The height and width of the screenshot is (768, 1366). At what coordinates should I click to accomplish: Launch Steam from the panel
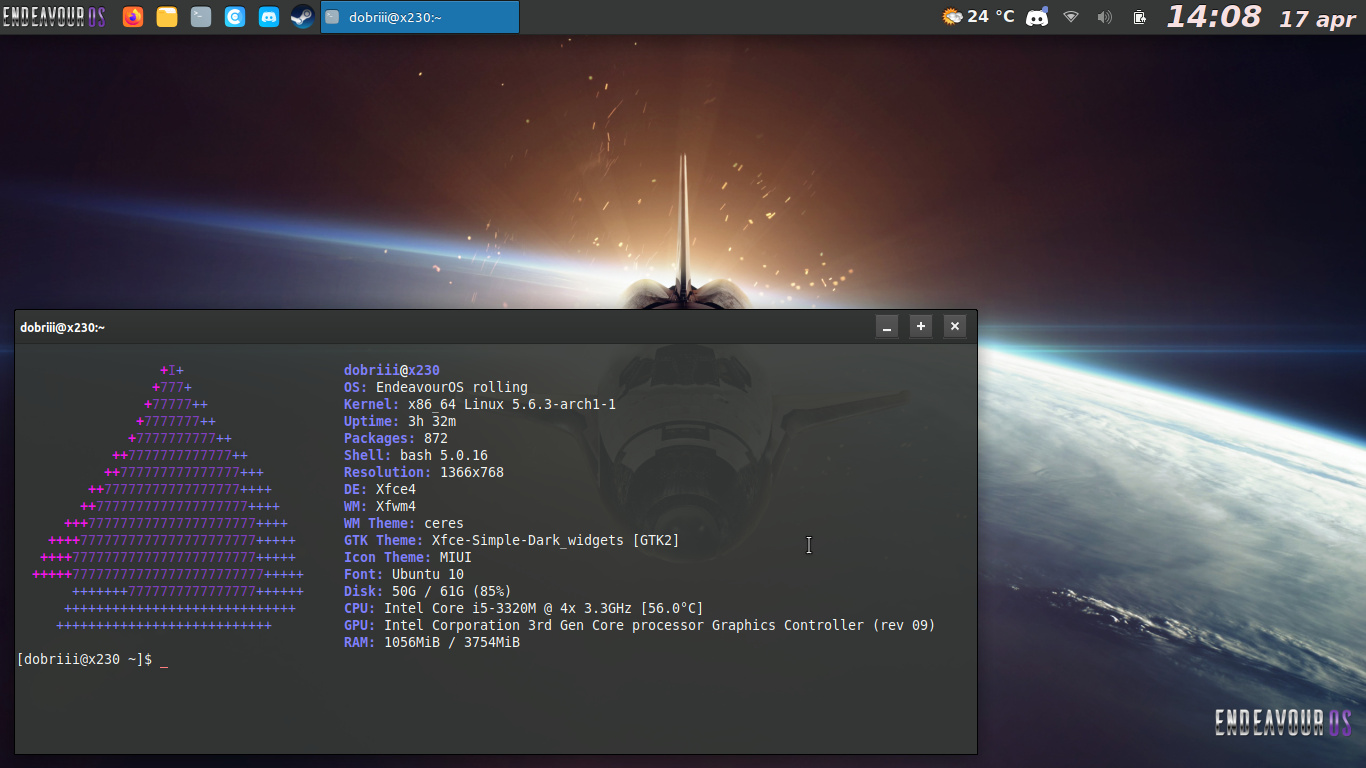(302, 17)
